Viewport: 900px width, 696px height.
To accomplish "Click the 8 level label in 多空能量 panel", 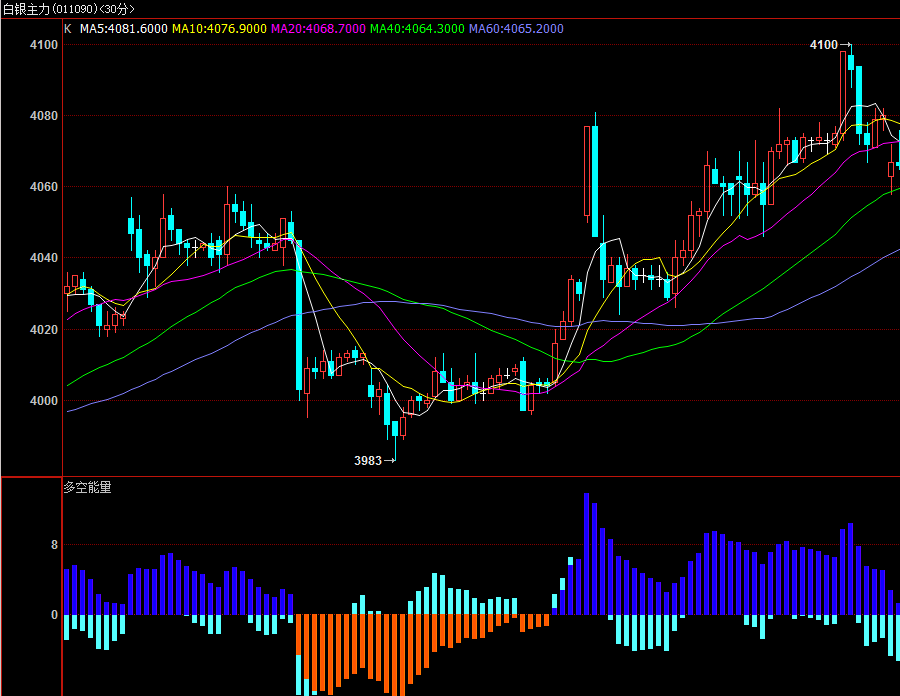I will tap(55, 545).
